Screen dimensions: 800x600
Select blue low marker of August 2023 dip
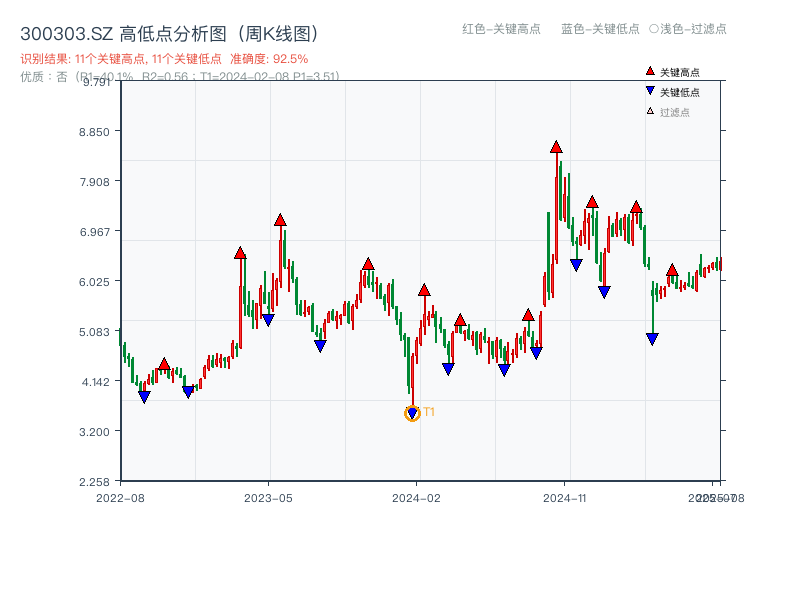click(320, 346)
